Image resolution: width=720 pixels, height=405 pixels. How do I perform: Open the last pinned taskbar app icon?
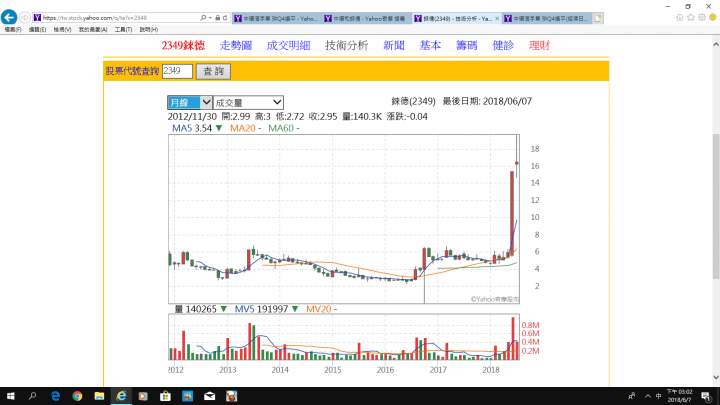click(x=231, y=396)
